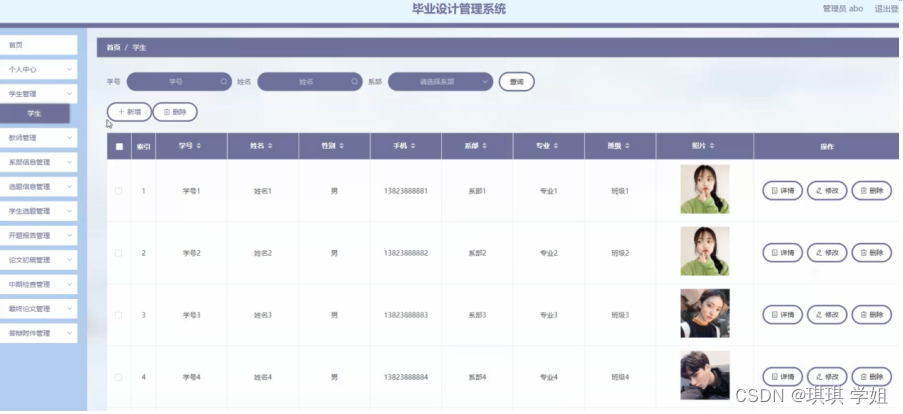This screenshot has width=903, height=414.
Task: Open the 请选择系部 dropdown
Action: coord(441,82)
